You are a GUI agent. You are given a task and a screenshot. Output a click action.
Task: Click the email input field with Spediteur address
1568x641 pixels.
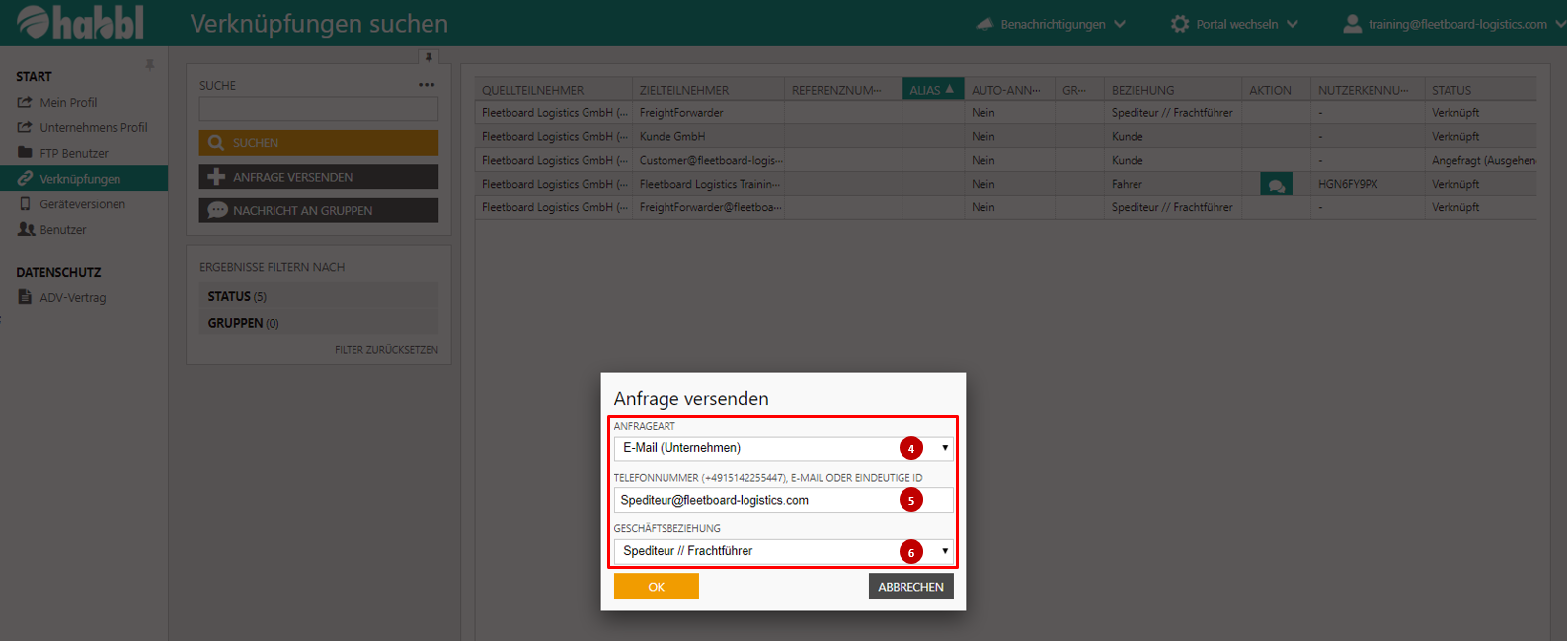click(756, 500)
